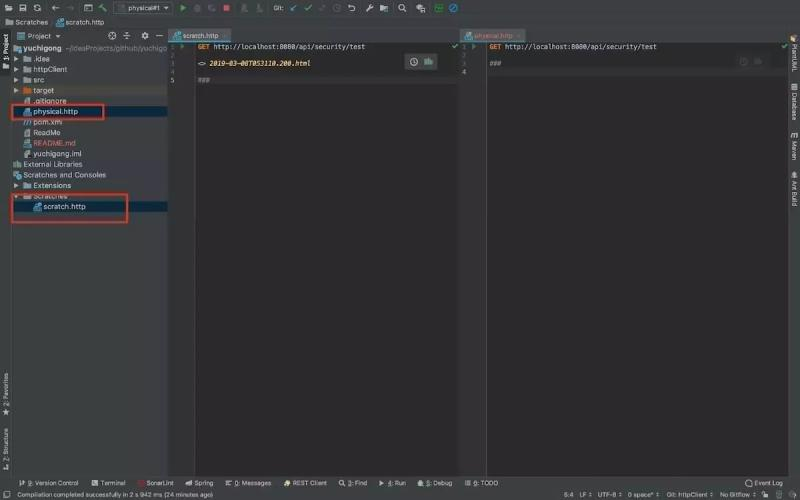Open Project Structure folder icon

[x=384, y=8]
